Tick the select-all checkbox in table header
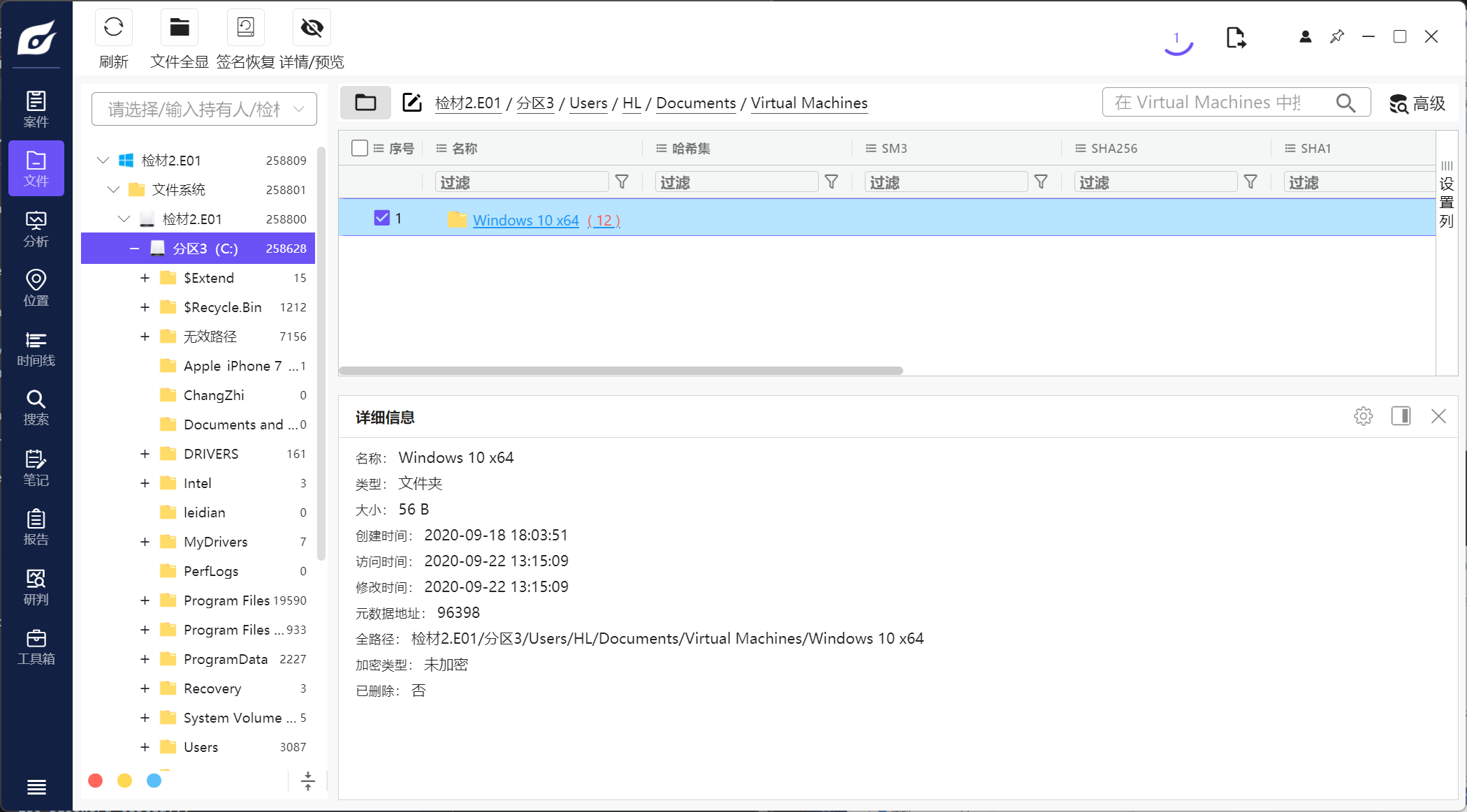Image resolution: width=1467 pixels, height=812 pixels. 360,148
